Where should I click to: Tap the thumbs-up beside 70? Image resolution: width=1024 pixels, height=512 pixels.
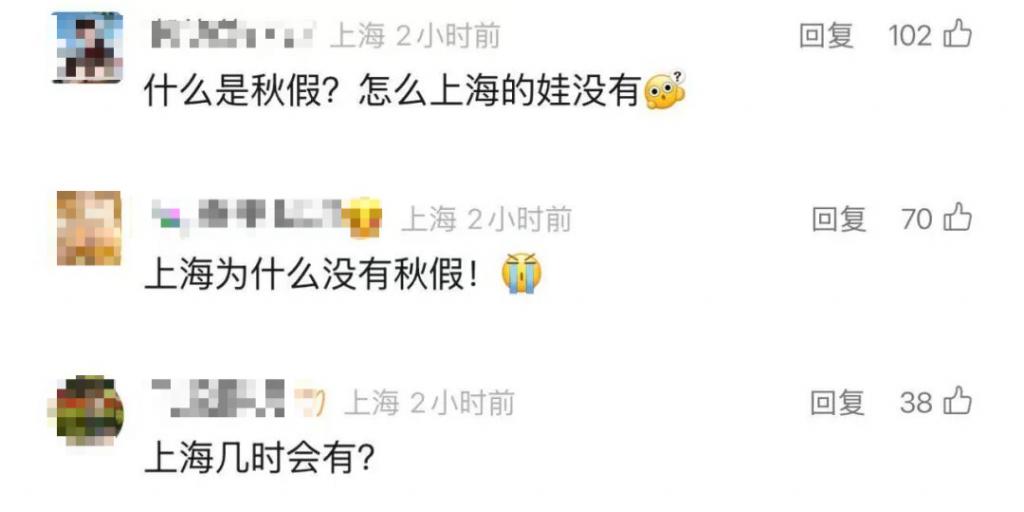[x=957, y=217]
